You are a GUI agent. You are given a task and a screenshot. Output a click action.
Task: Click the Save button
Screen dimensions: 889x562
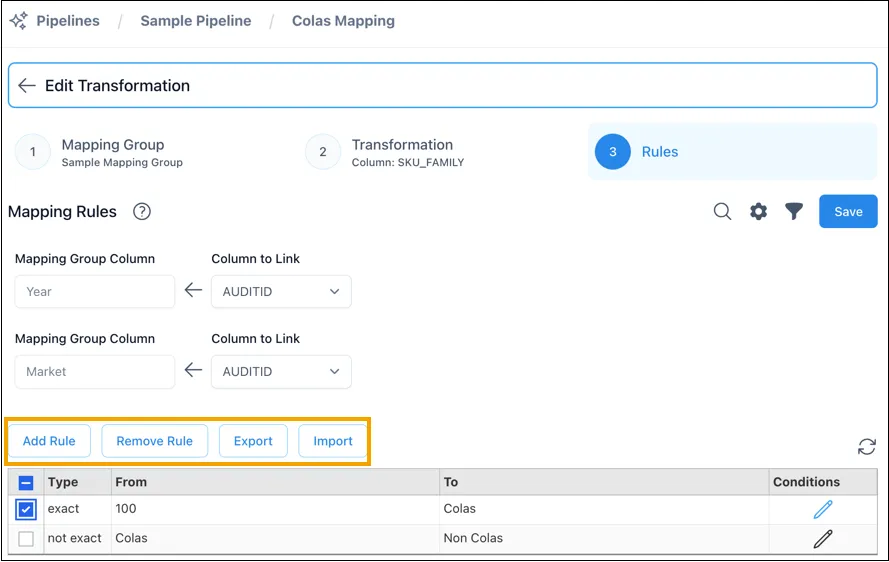pyautogui.click(x=848, y=212)
